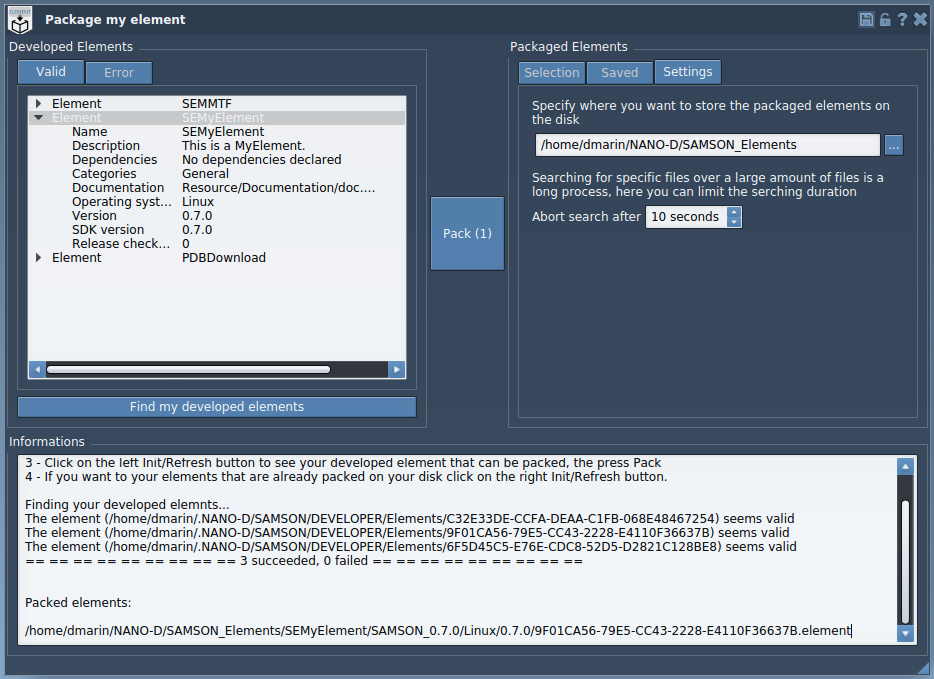Switch to the Settings tab

pos(687,71)
